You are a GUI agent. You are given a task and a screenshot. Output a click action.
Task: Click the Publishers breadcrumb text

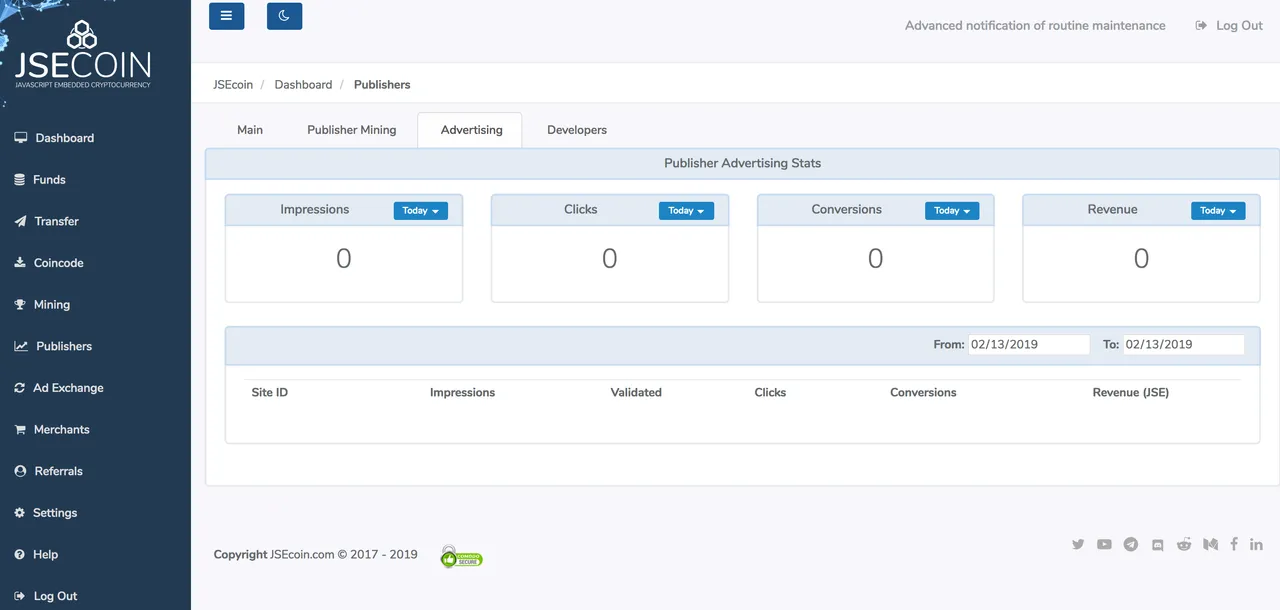[382, 85]
